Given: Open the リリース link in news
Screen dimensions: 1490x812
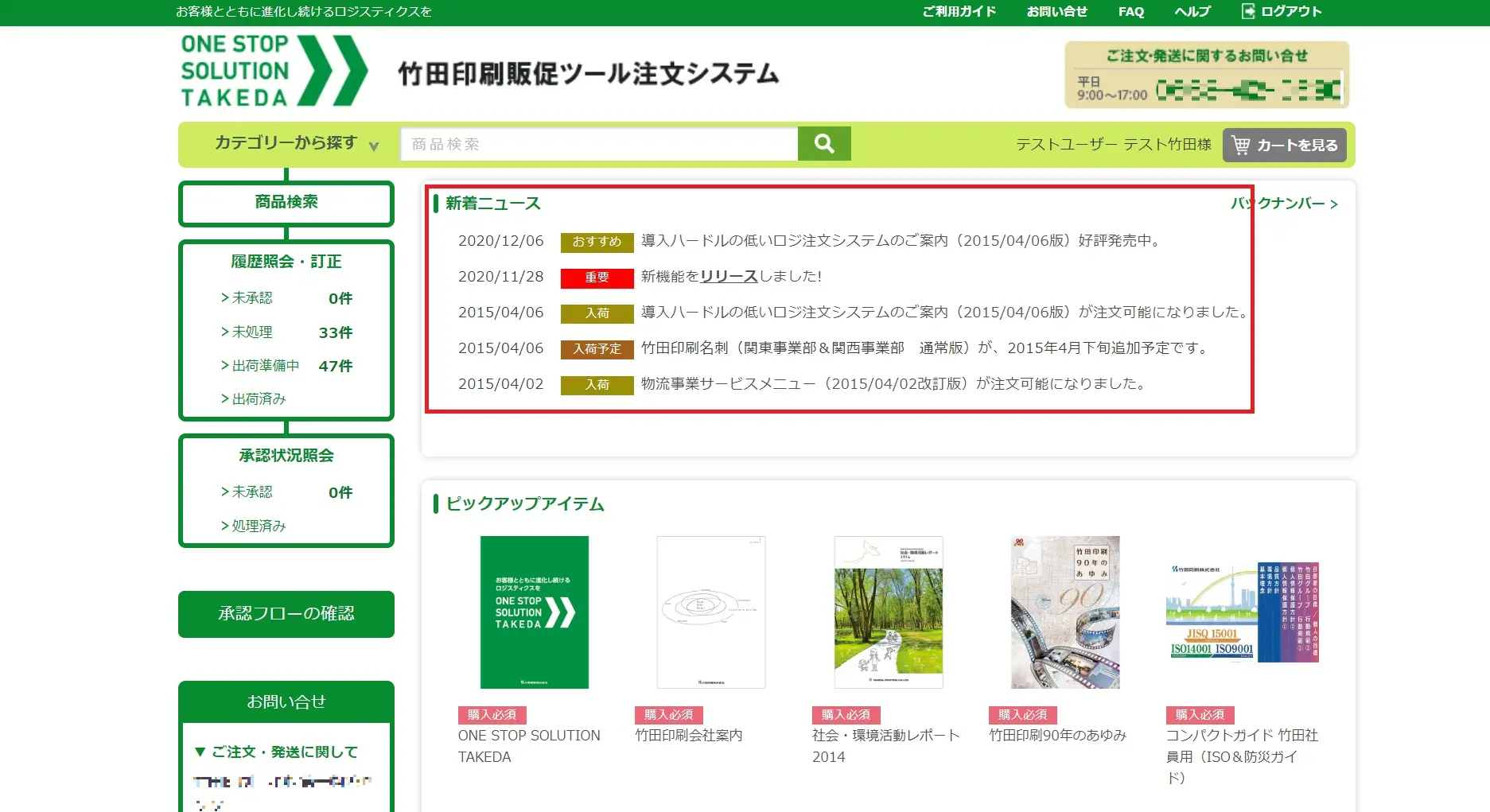Looking at the screenshot, I should pos(729,276).
